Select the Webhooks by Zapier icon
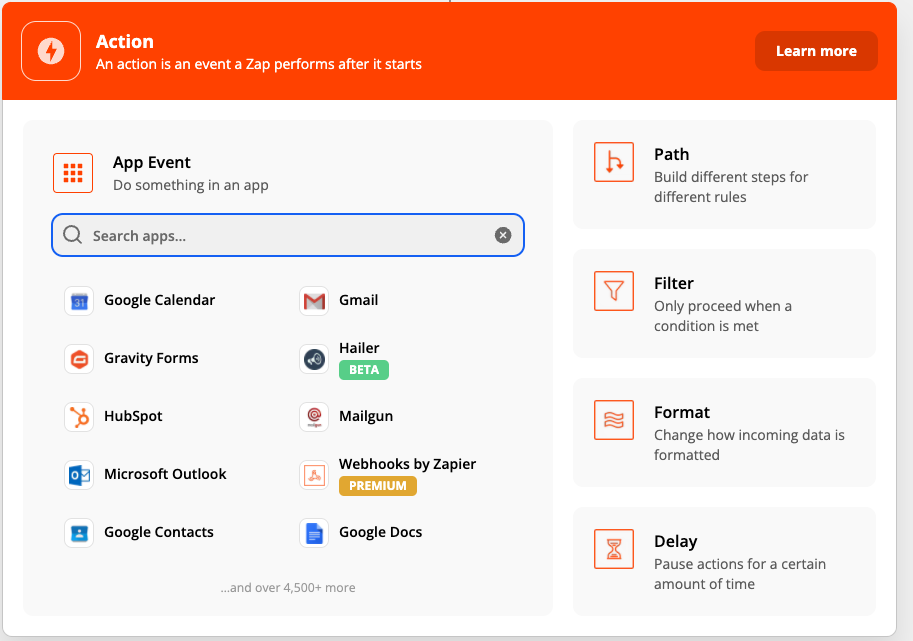Image resolution: width=913 pixels, height=641 pixels. 314,475
